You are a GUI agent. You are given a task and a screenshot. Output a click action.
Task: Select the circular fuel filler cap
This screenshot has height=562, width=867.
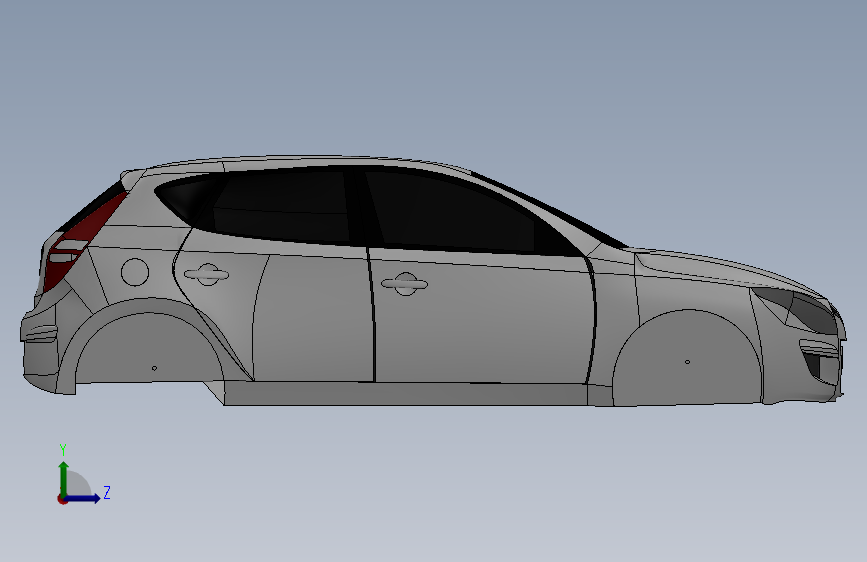pos(135,272)
